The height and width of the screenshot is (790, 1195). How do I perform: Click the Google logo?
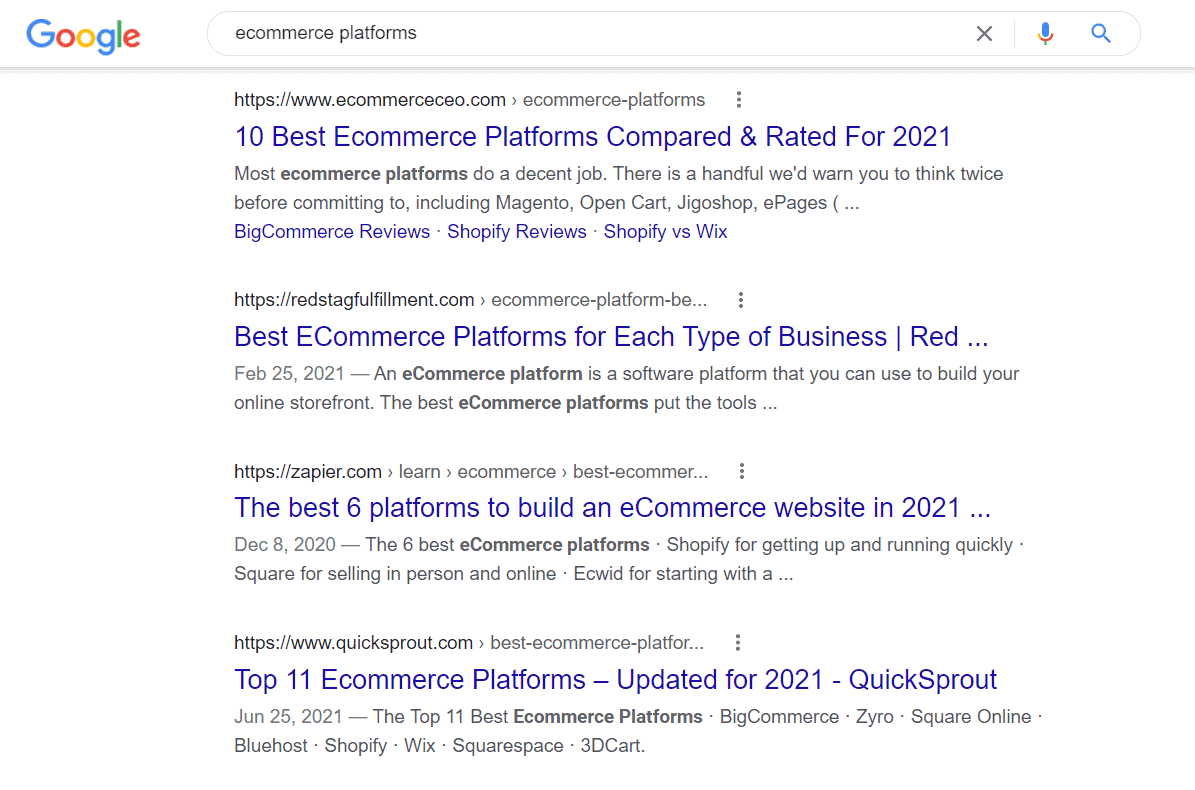click(x=83, y=36)
